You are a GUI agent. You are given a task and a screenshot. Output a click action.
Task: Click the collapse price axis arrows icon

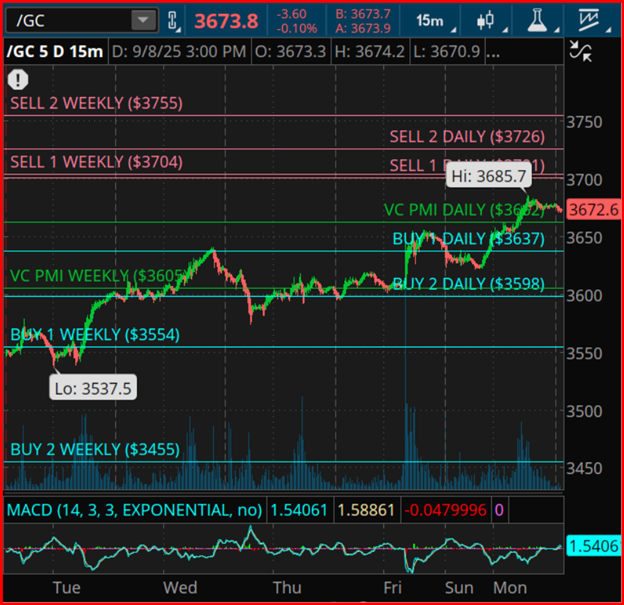coord(580,51)
